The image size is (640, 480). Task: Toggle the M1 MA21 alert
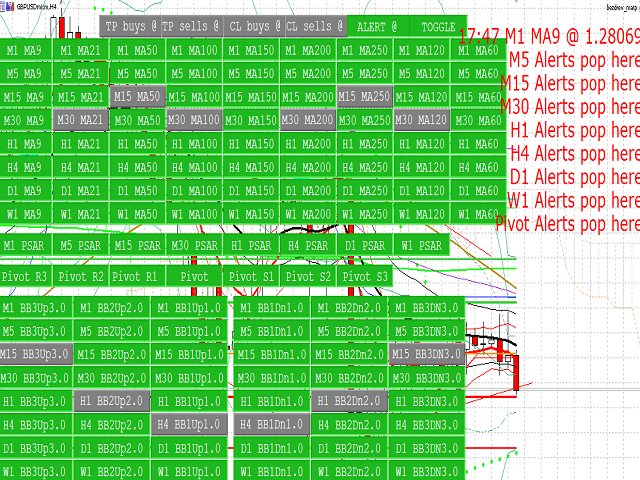pos(81,50)
